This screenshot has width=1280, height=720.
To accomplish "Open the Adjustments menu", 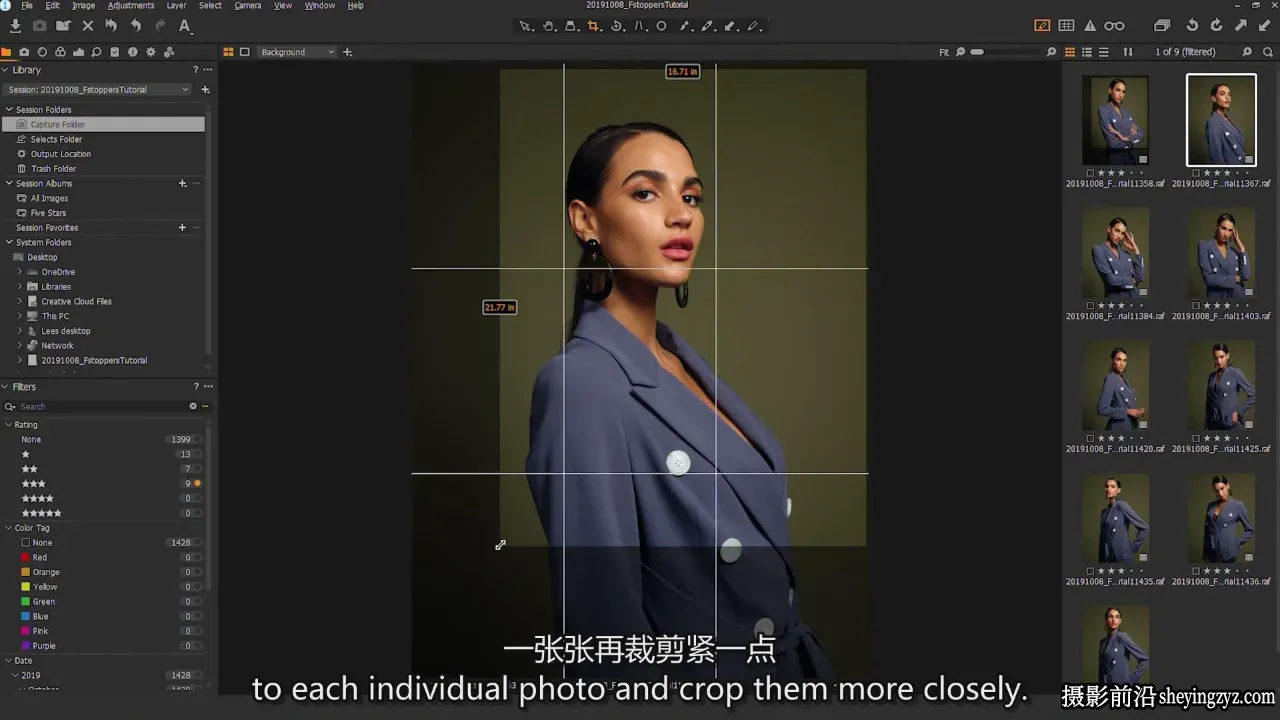I will click(131, 5).
